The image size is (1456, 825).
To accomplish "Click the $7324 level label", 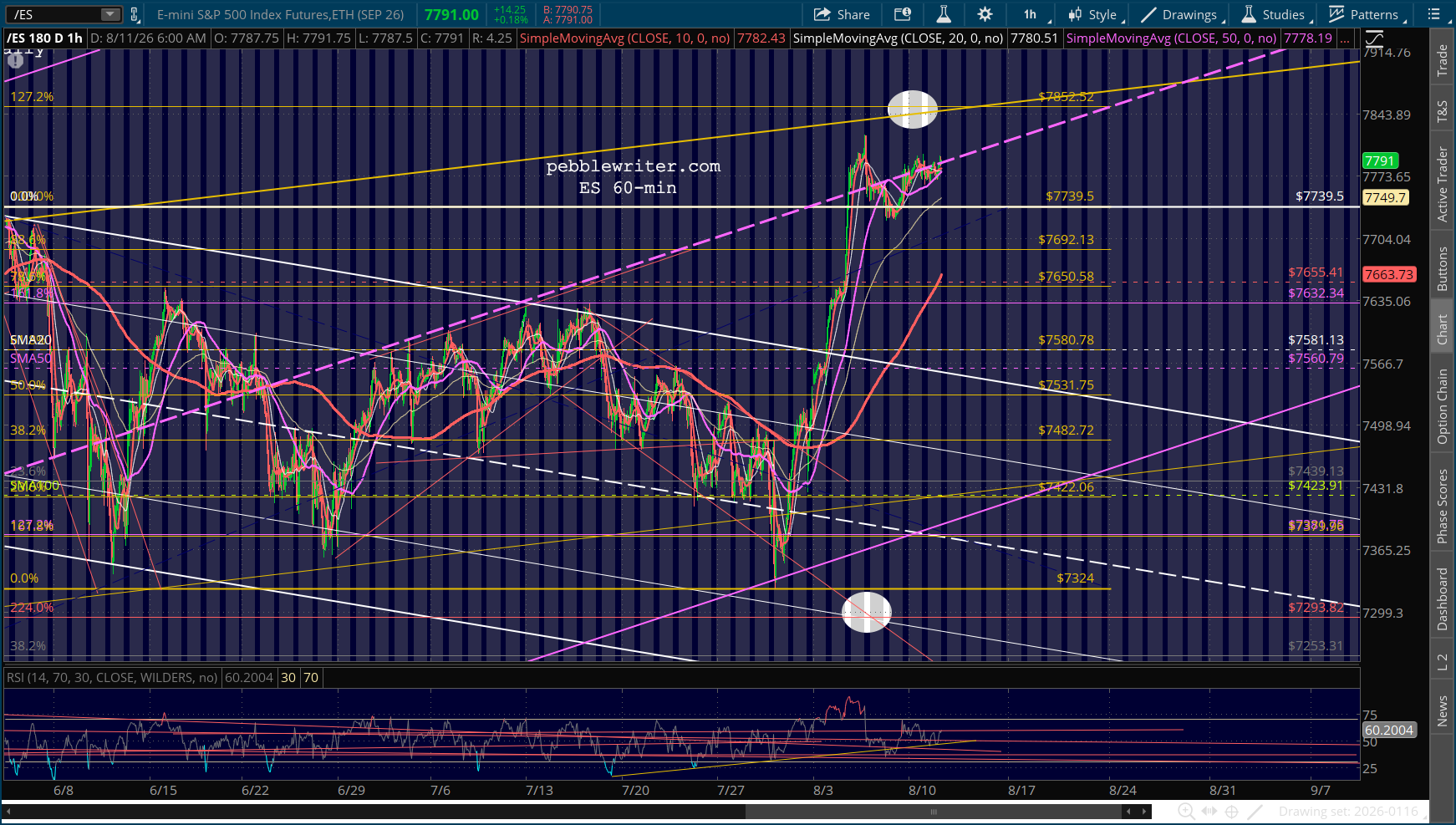I will [x=1075, y=578].
